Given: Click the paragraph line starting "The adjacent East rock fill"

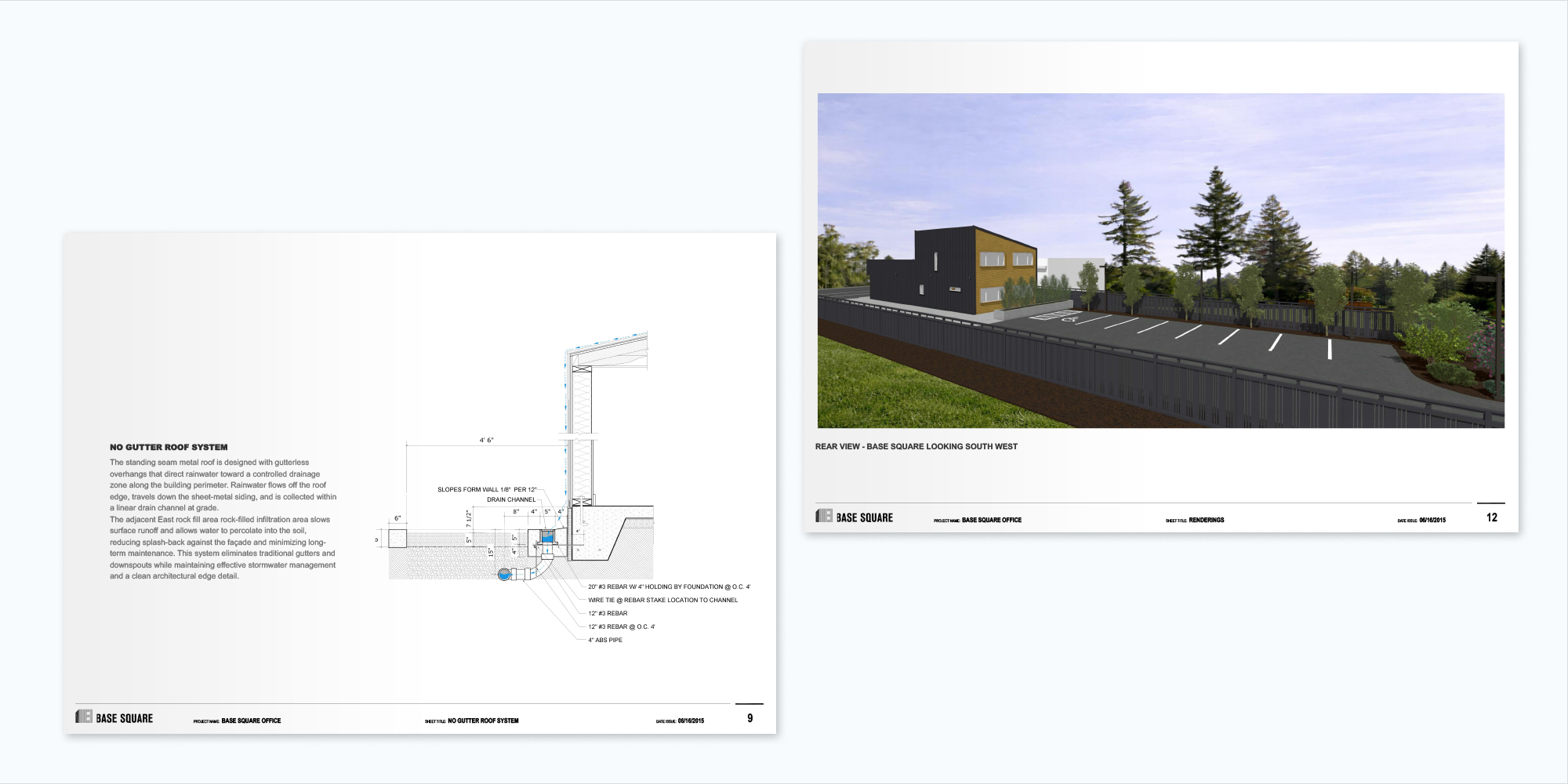Looking at the screenshot, I should (220, 520).
